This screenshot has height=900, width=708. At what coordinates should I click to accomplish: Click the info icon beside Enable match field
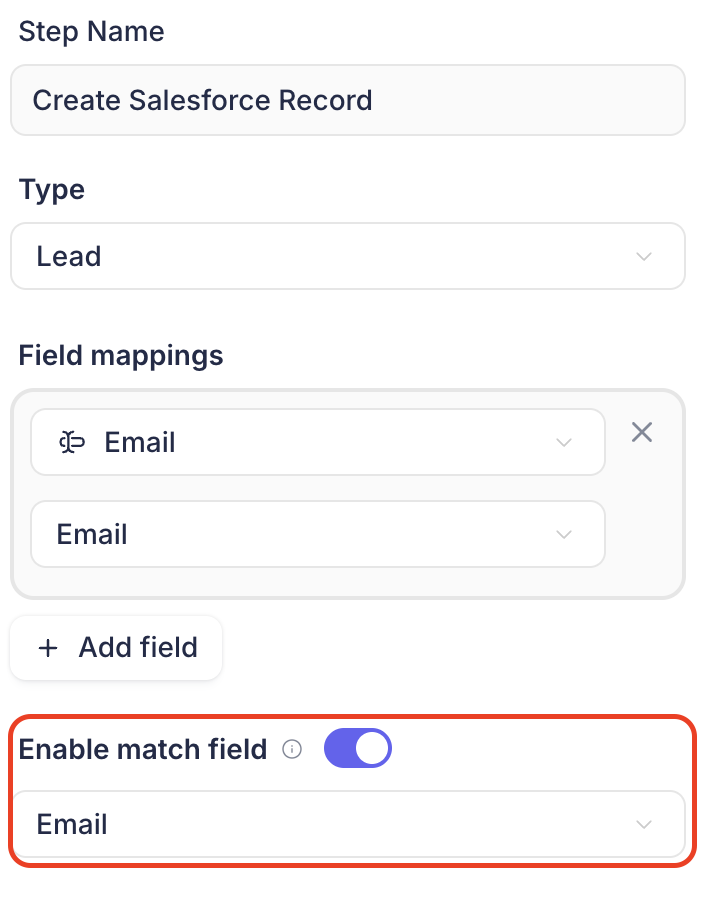[292, 749]
